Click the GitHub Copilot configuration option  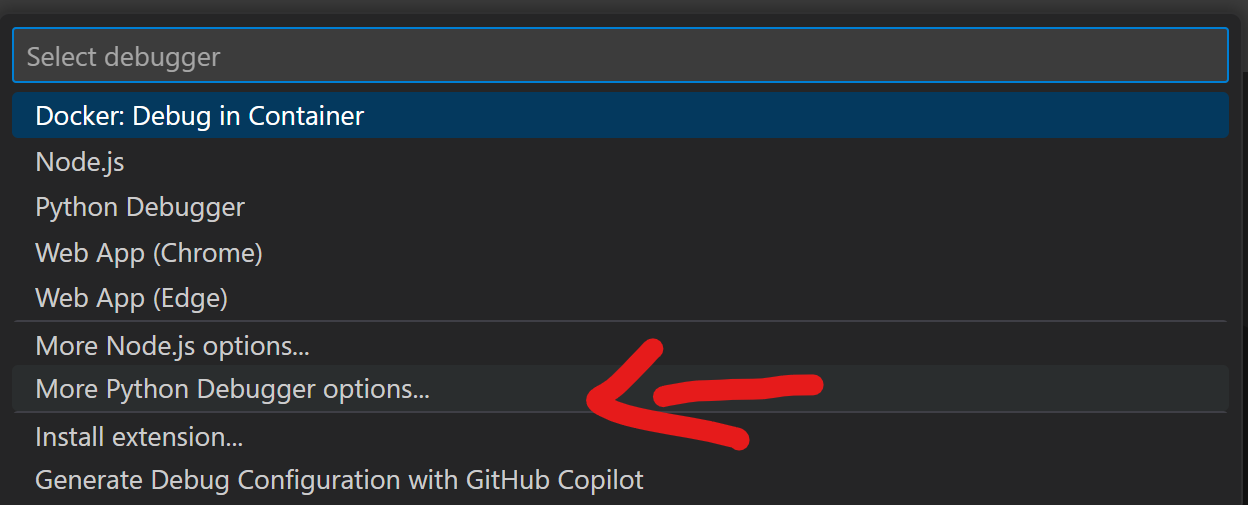coord(339,480)
